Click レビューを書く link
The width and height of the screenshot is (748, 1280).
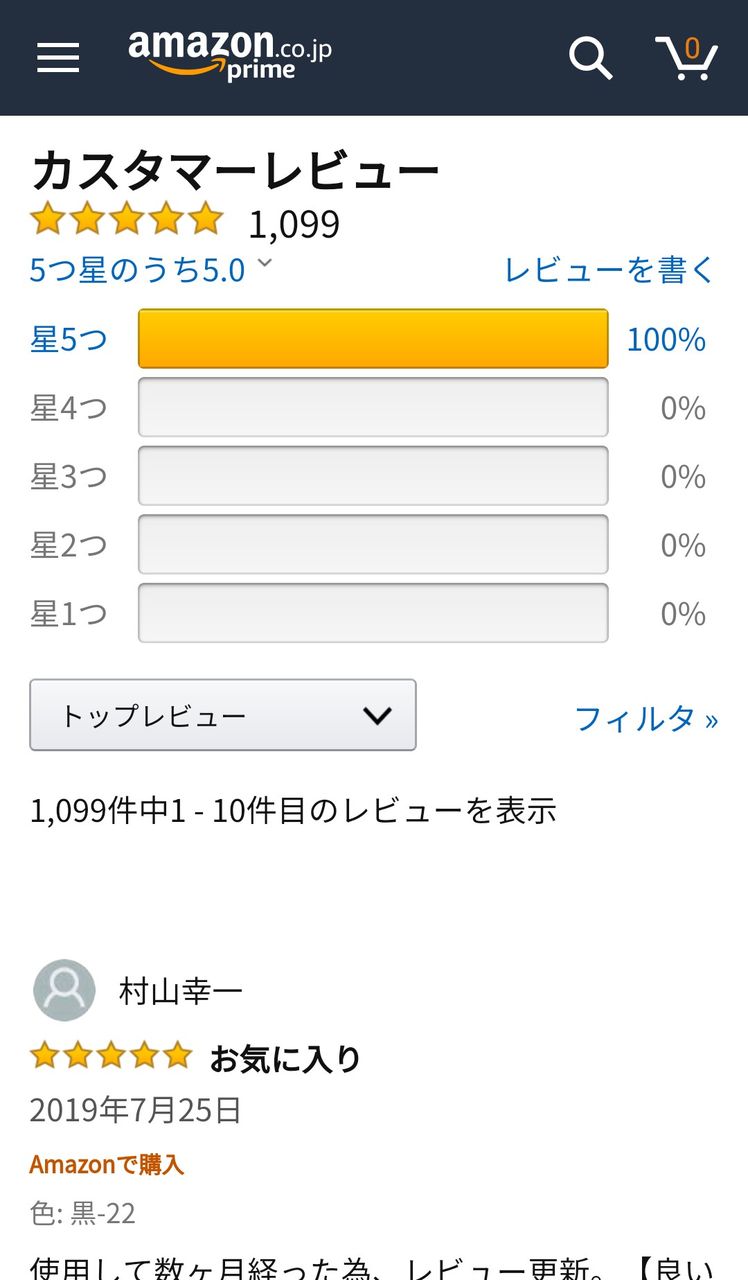pos(610,270)
